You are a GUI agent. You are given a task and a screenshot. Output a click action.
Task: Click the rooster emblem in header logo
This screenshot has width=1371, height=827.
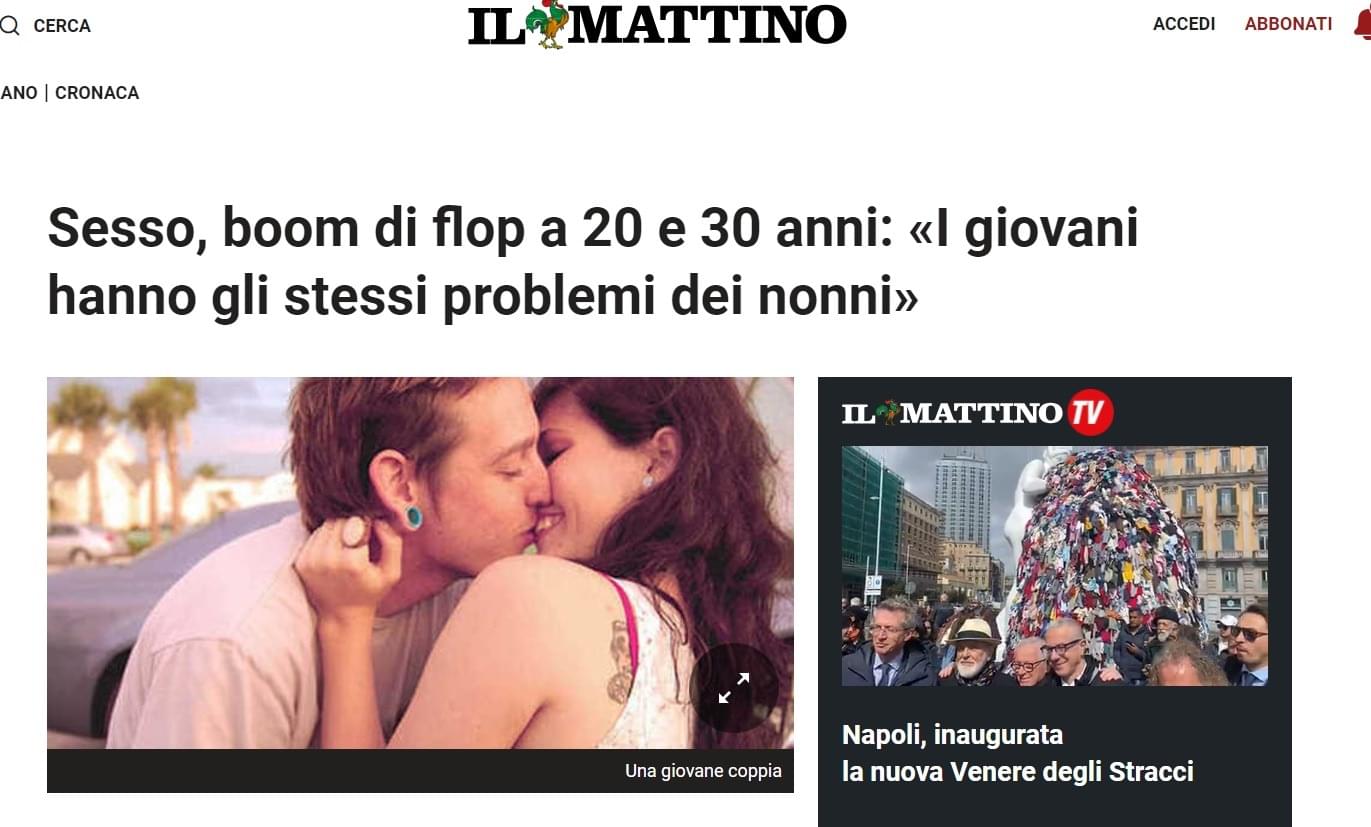coord(547,23)
